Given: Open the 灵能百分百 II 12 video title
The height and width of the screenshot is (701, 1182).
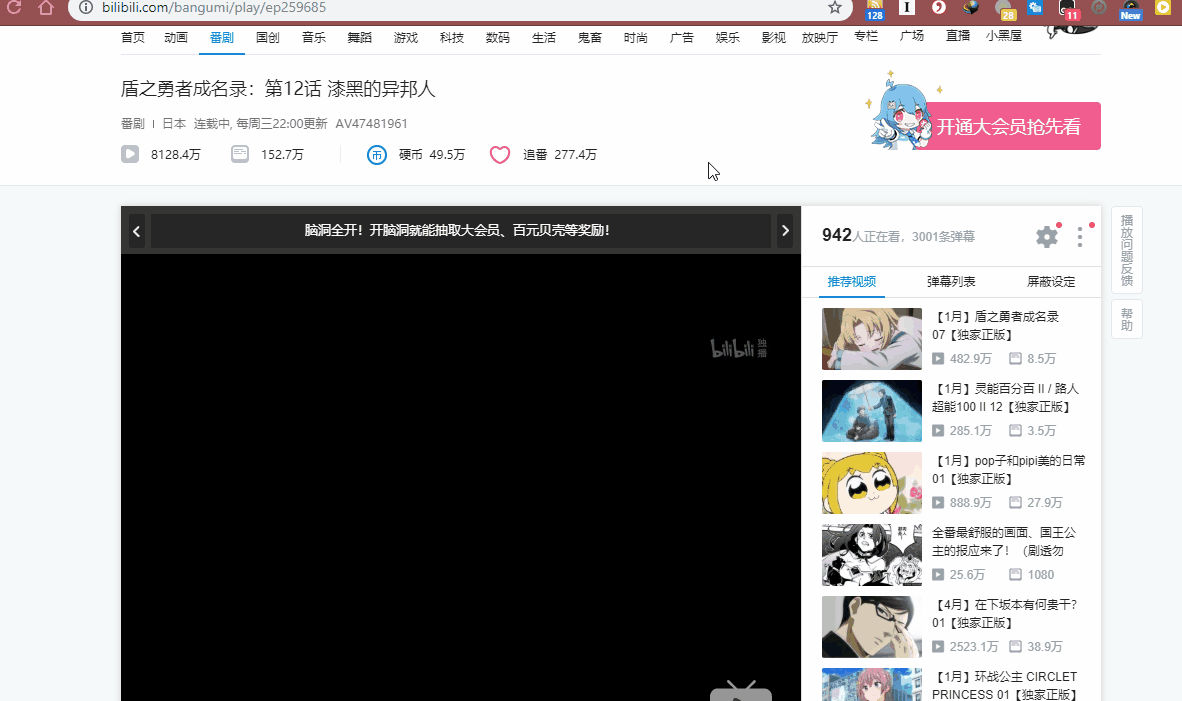Looking at the screenshot, I should click(1005, 397).
